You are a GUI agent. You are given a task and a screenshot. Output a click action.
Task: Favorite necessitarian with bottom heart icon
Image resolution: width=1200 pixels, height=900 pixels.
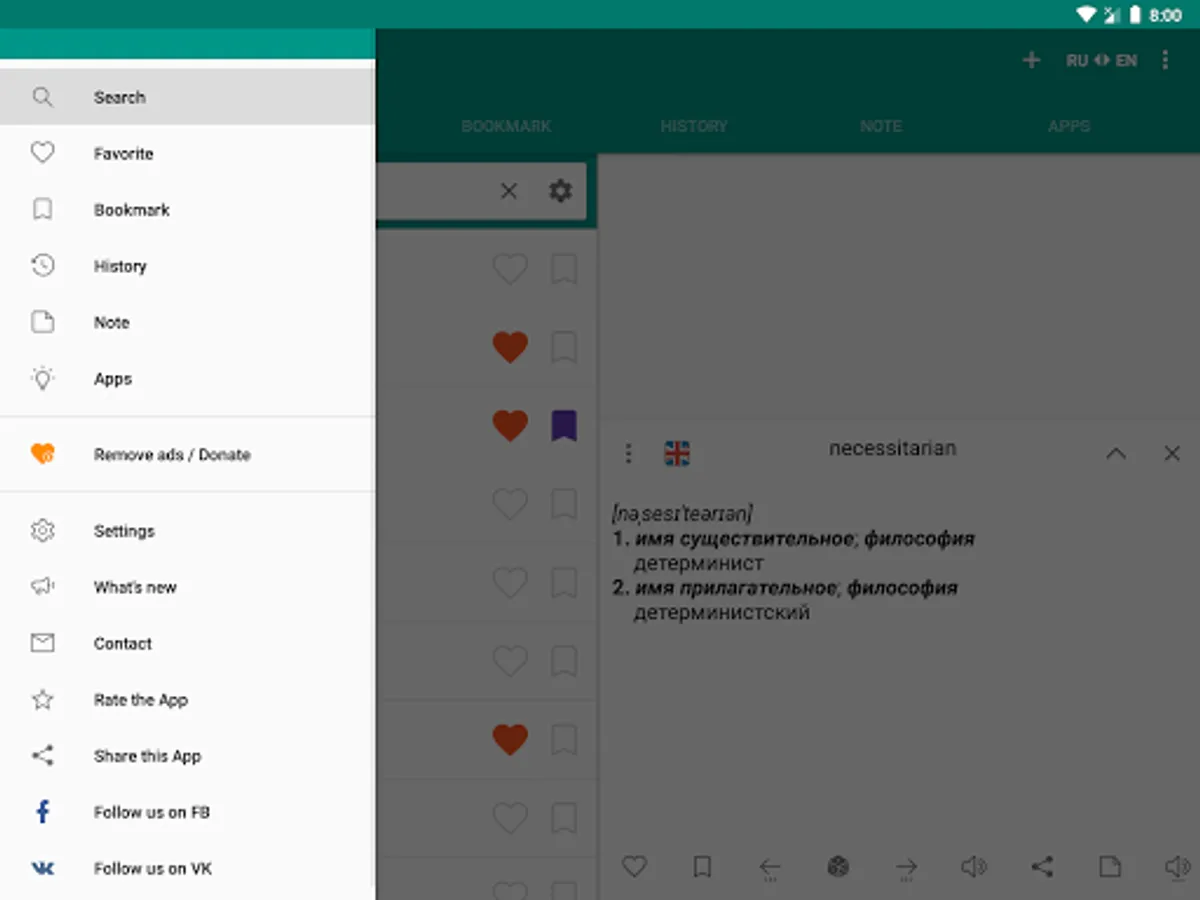point(634,867)
